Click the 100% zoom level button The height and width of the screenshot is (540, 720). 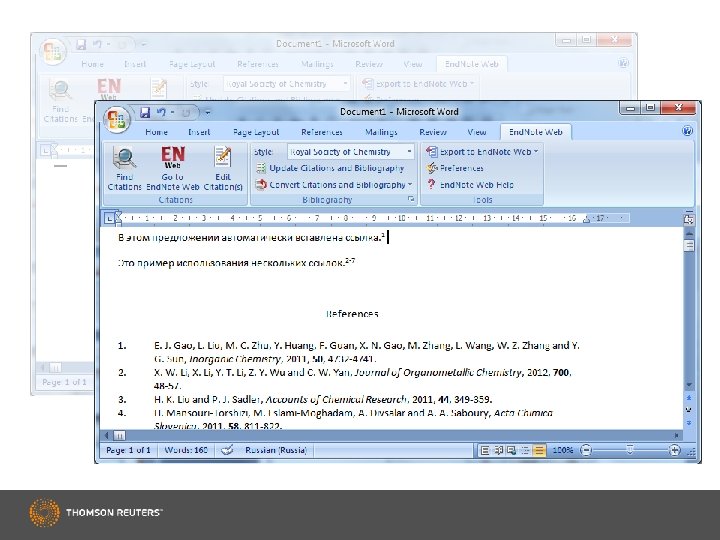click(562, 450)
